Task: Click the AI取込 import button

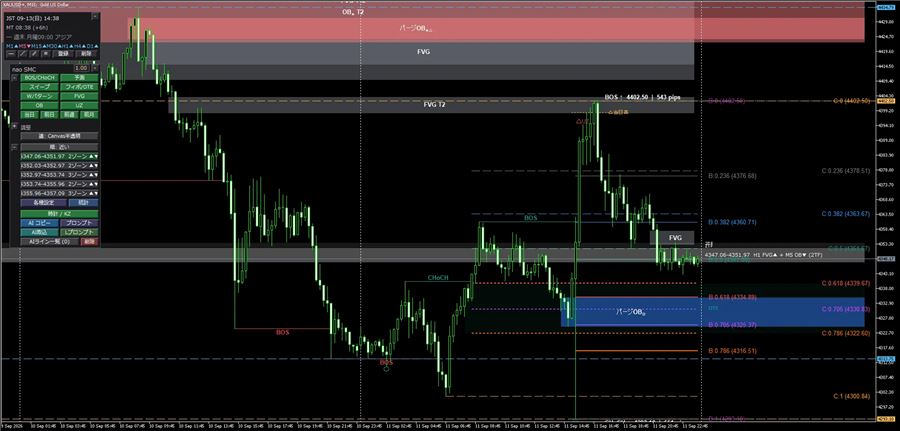Action: coord(39,232)
